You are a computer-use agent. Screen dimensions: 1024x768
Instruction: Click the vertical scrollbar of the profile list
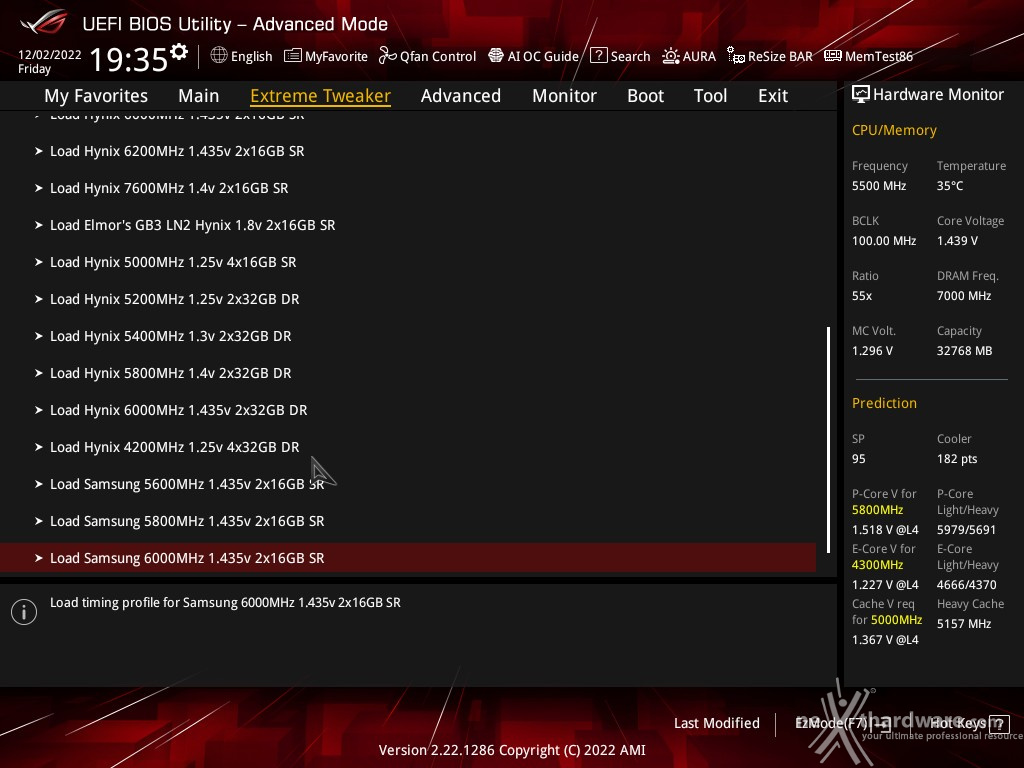[x=829, y=440]
